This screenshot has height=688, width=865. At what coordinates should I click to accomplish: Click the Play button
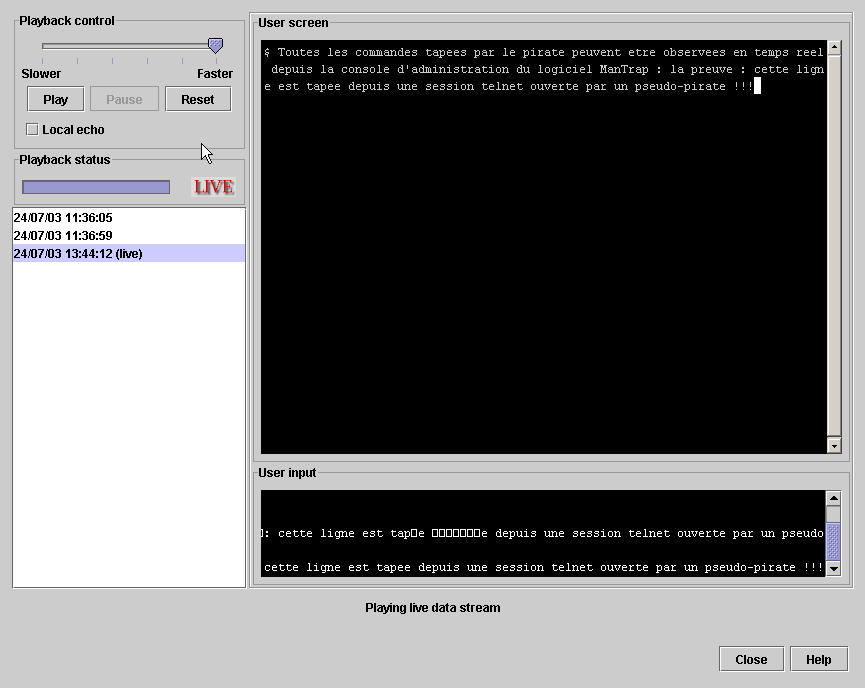pyautogui.click(x=56, y=99)
